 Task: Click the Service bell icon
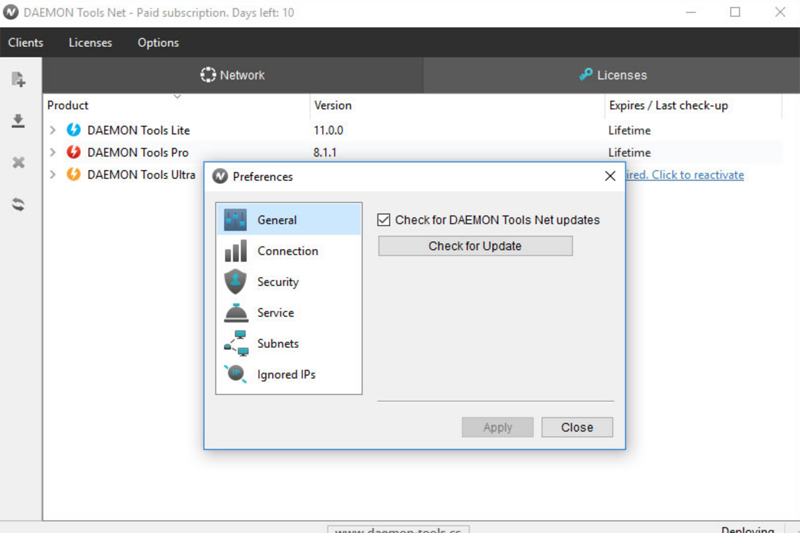pos(236,313)
